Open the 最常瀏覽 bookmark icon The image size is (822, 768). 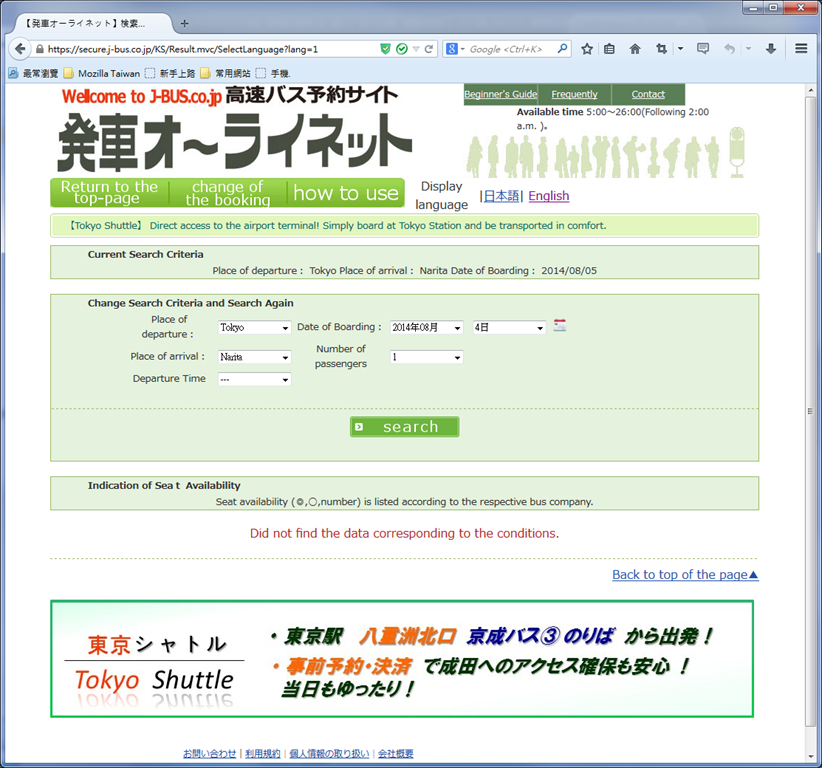(13, 73)
